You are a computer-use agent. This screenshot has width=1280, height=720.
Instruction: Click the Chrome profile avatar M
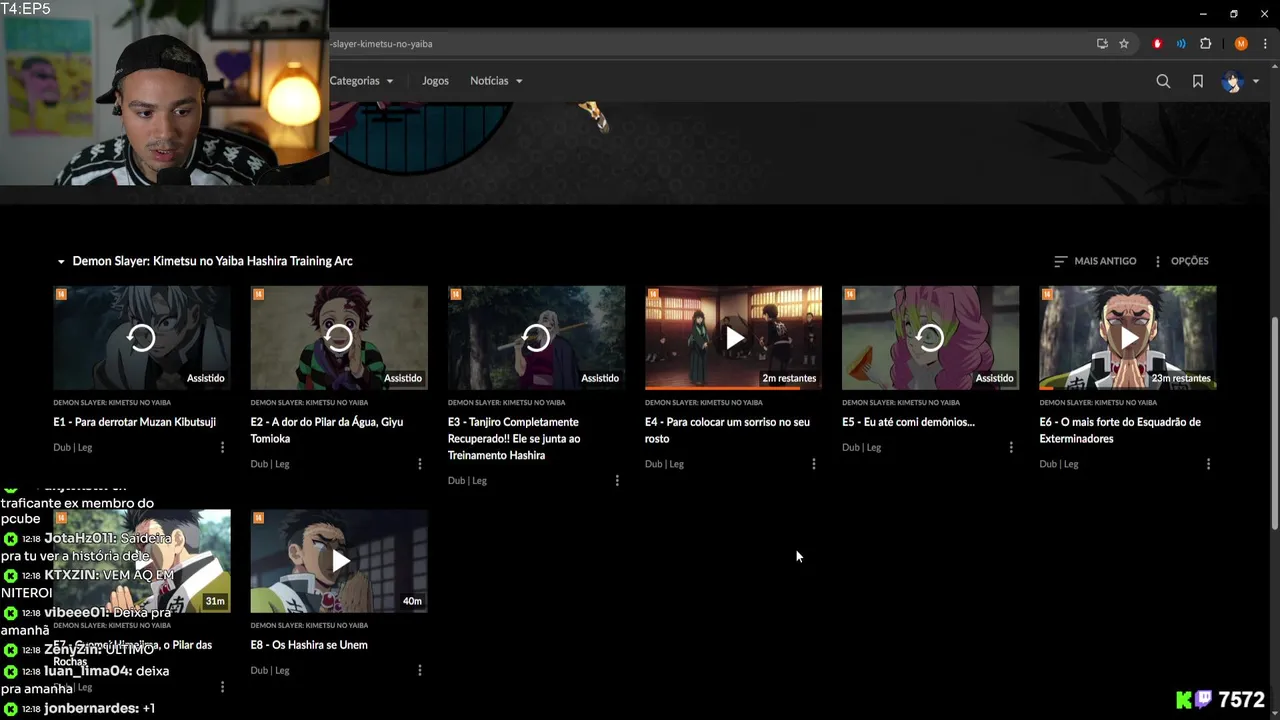[1241, 44]
